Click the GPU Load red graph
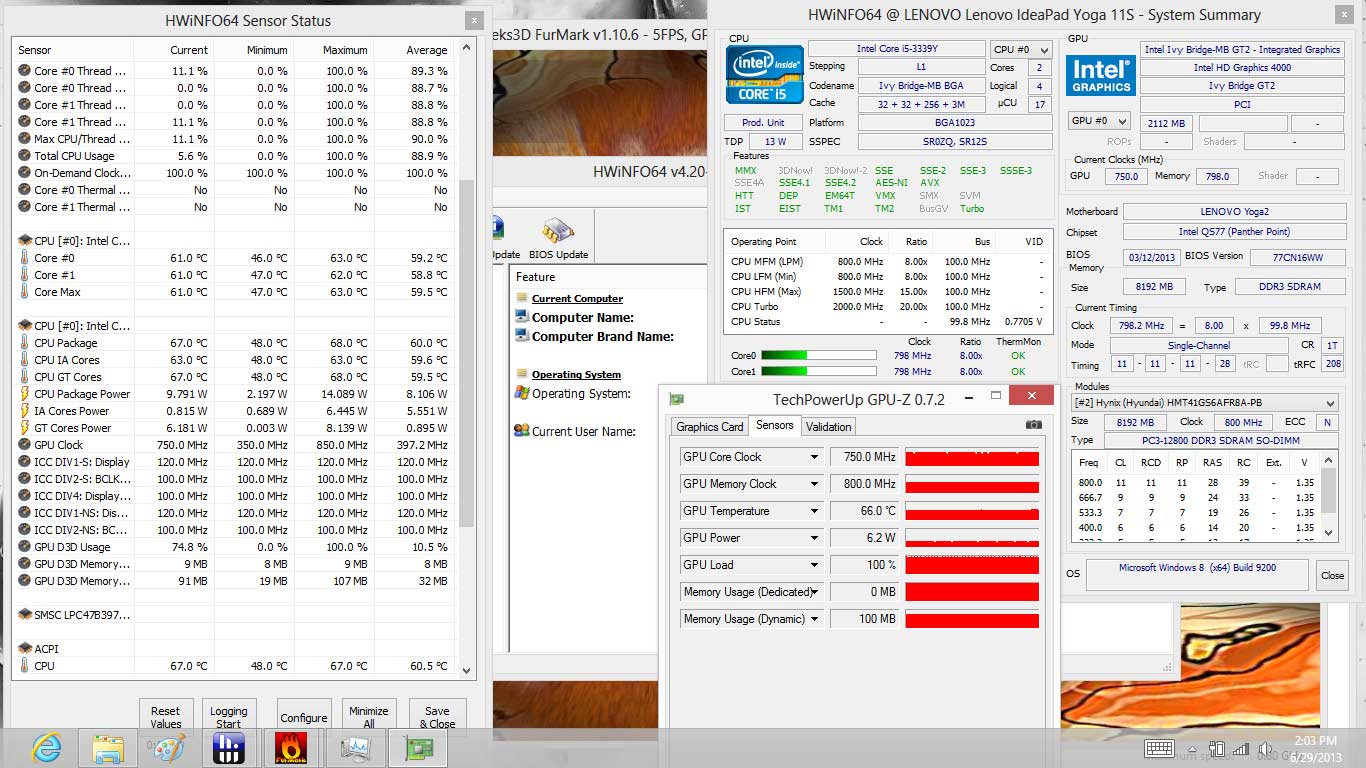The height and width of the screenshot is (768, 1366). (x=972, y=565)
